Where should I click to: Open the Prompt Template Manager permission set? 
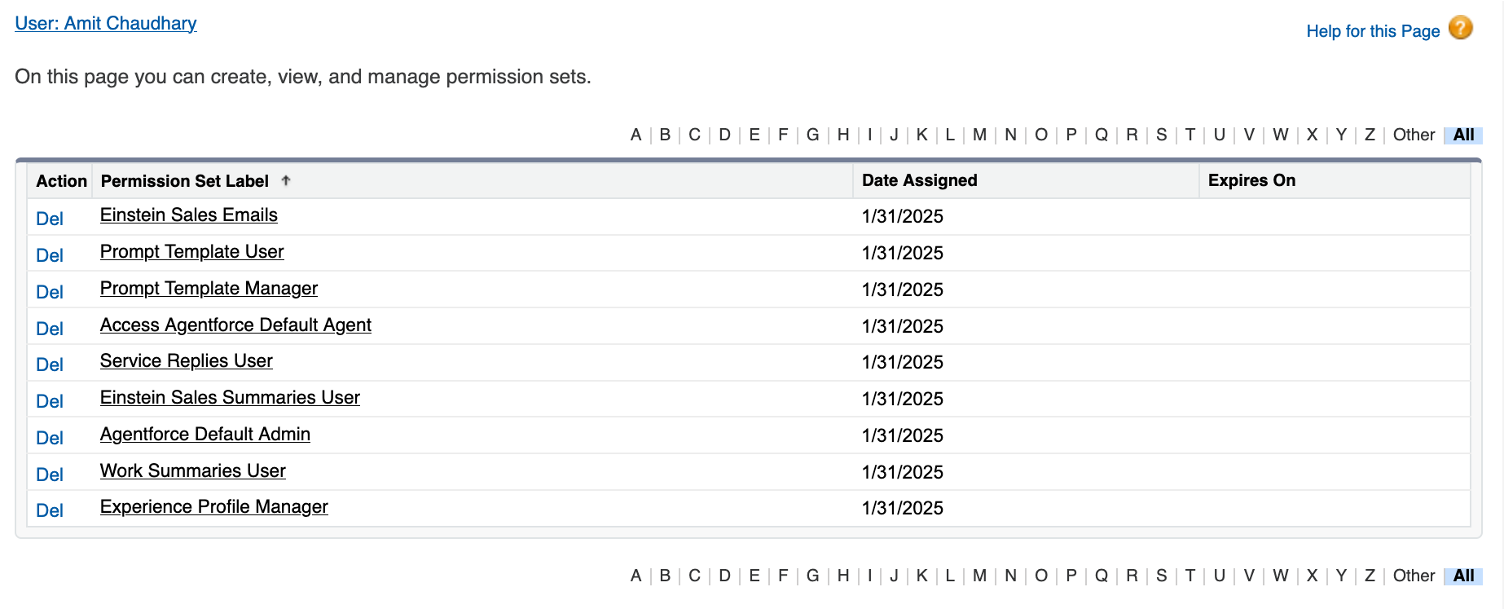[208, 288]
